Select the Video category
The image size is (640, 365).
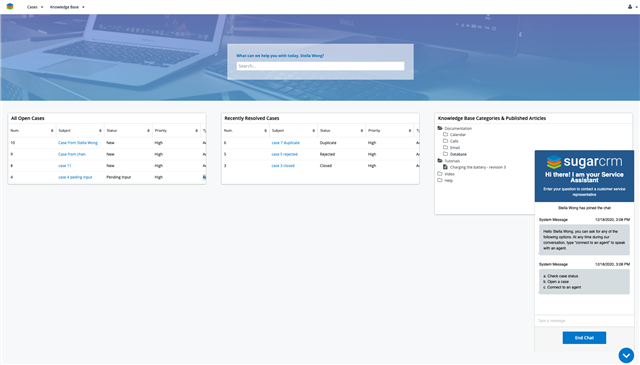(449, 174)
